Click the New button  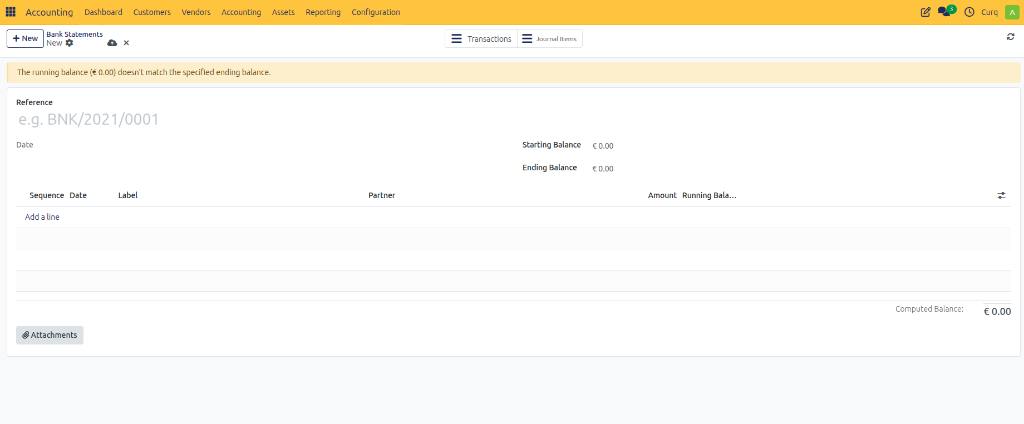point(25,39)
